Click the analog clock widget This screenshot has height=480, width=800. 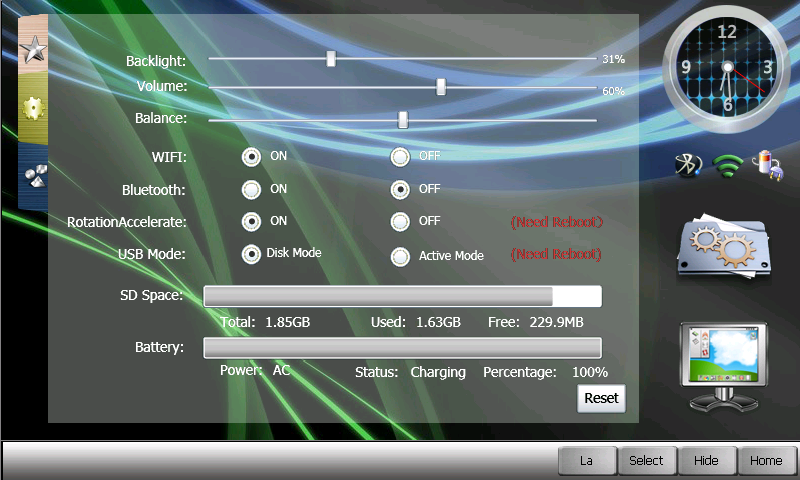pos(726,69)
